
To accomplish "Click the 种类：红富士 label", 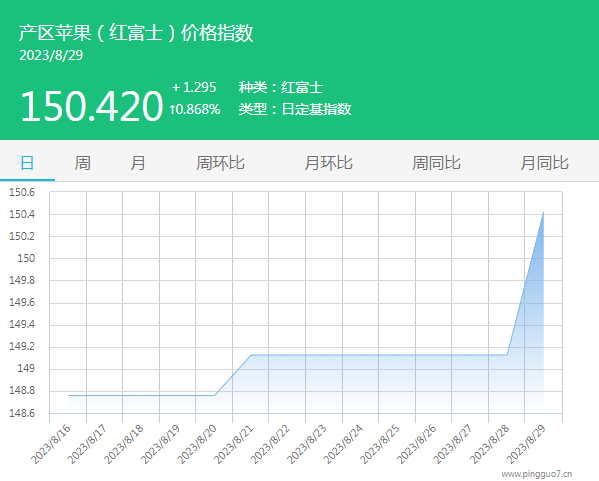I will [281, 87].
